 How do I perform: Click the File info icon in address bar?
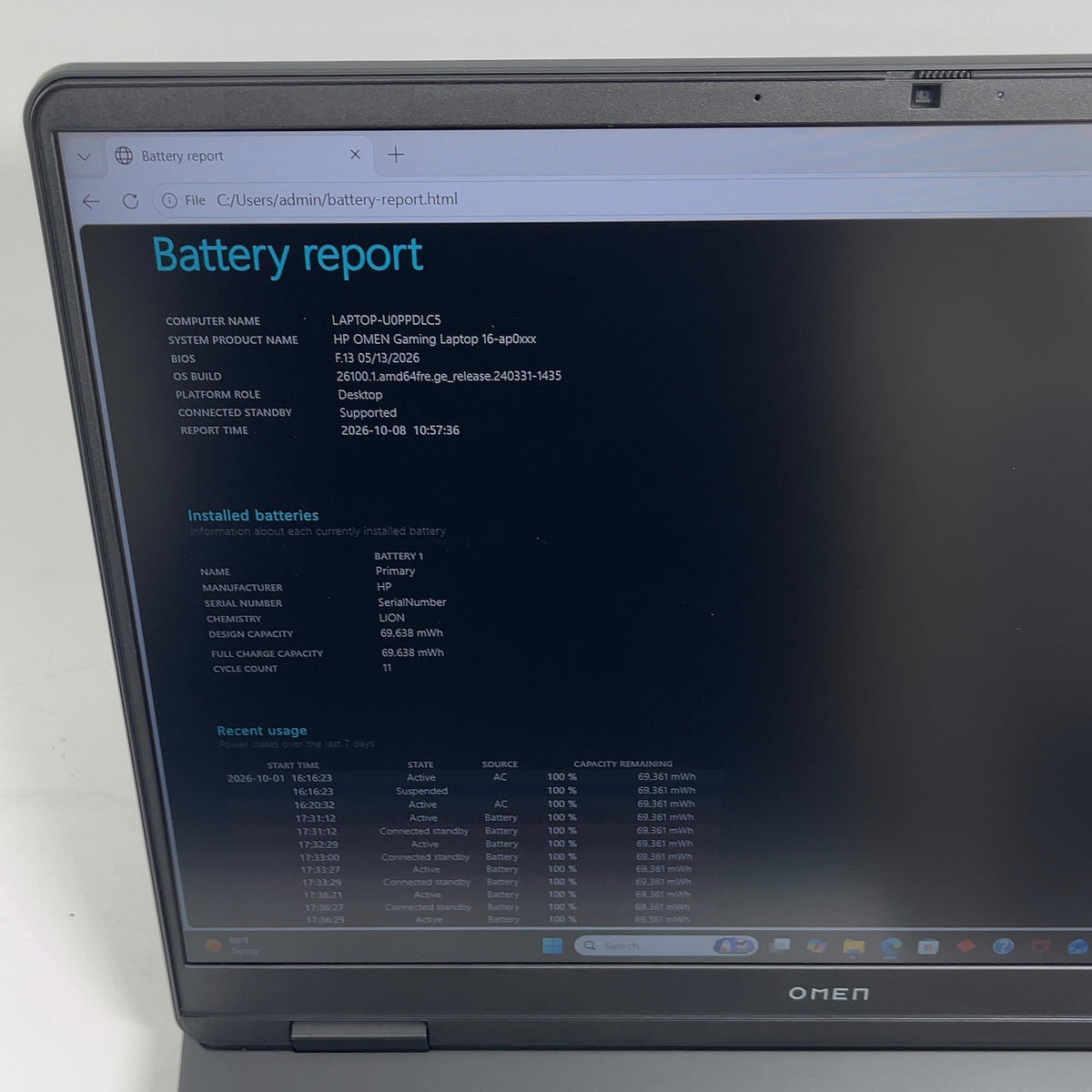(169, 200)
